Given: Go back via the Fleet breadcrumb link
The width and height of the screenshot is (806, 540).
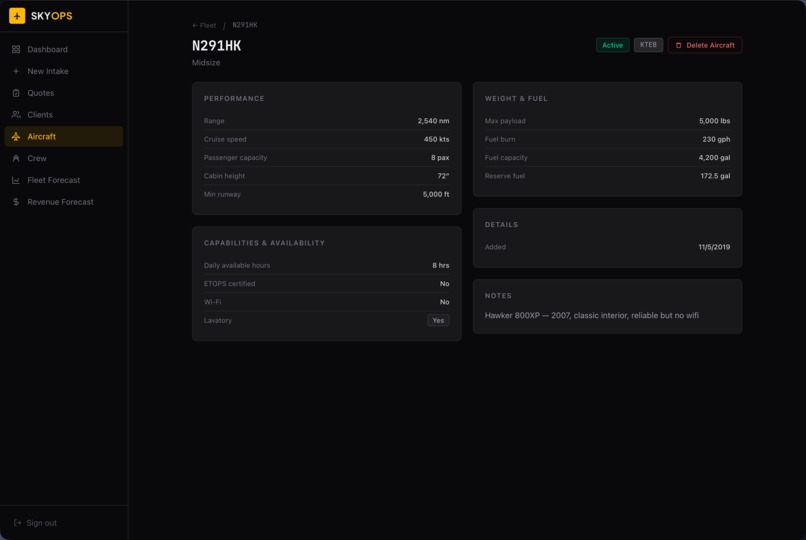Looking at the screenshot, I should point(204,25).
